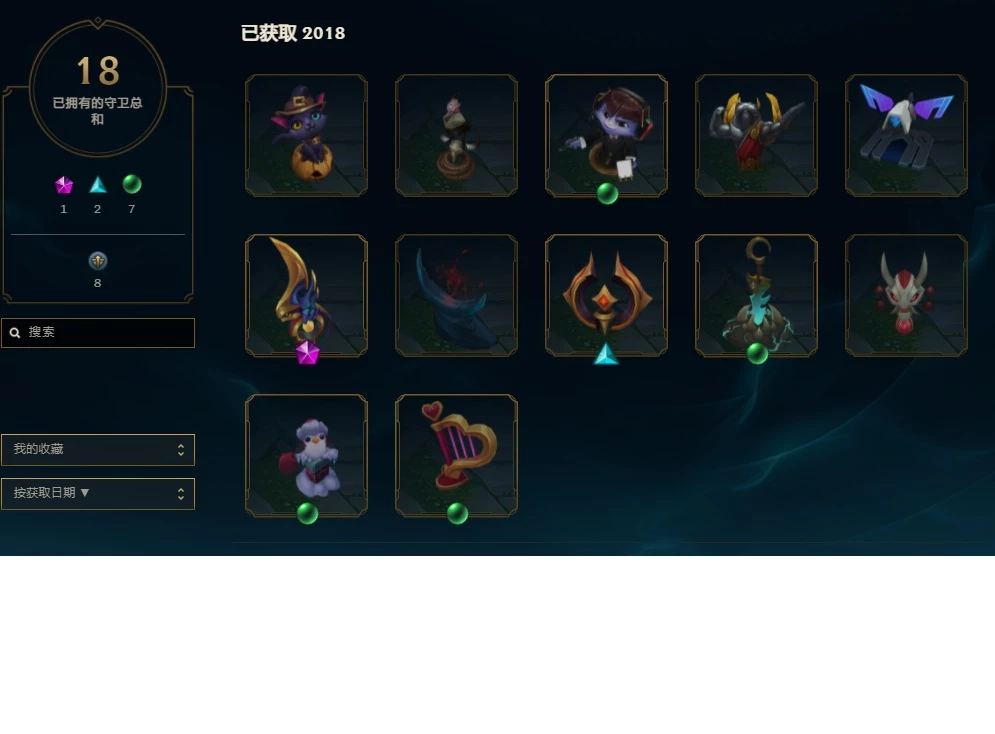The image size is (995, 734).
Task: Click the round emblem icon above number 8
Action: click(x=98, y=261)
